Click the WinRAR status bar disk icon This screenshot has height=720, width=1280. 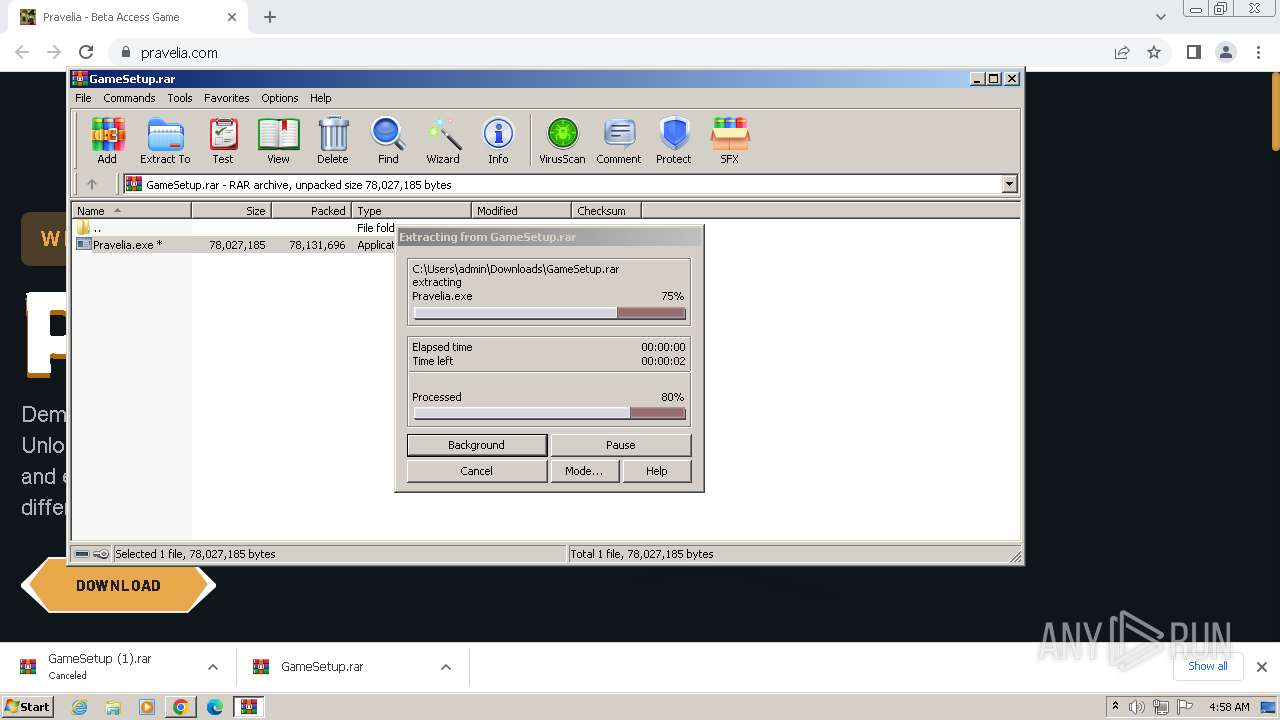[x=82, y=554]
